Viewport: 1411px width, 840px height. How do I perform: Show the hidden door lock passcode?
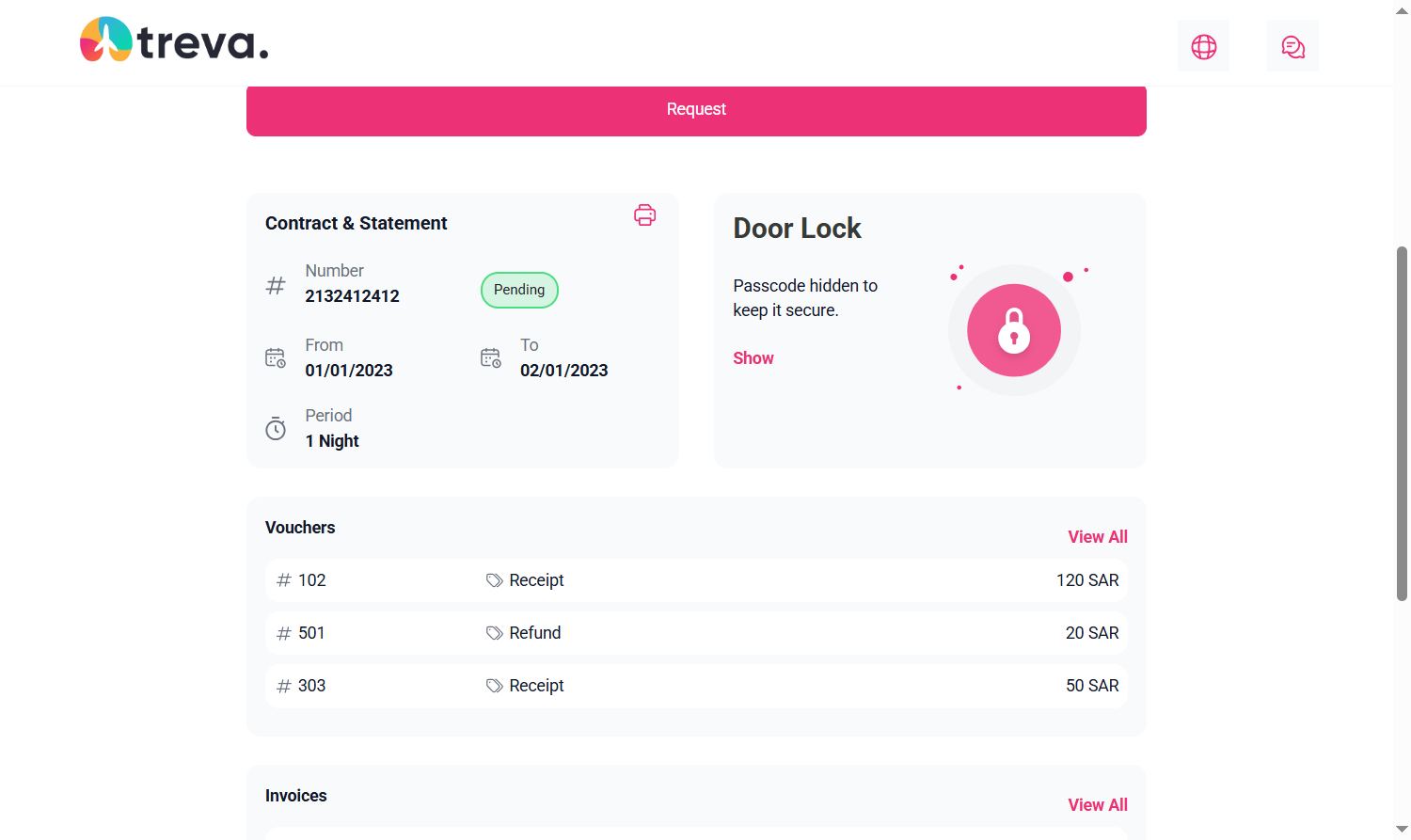point(753,358)
